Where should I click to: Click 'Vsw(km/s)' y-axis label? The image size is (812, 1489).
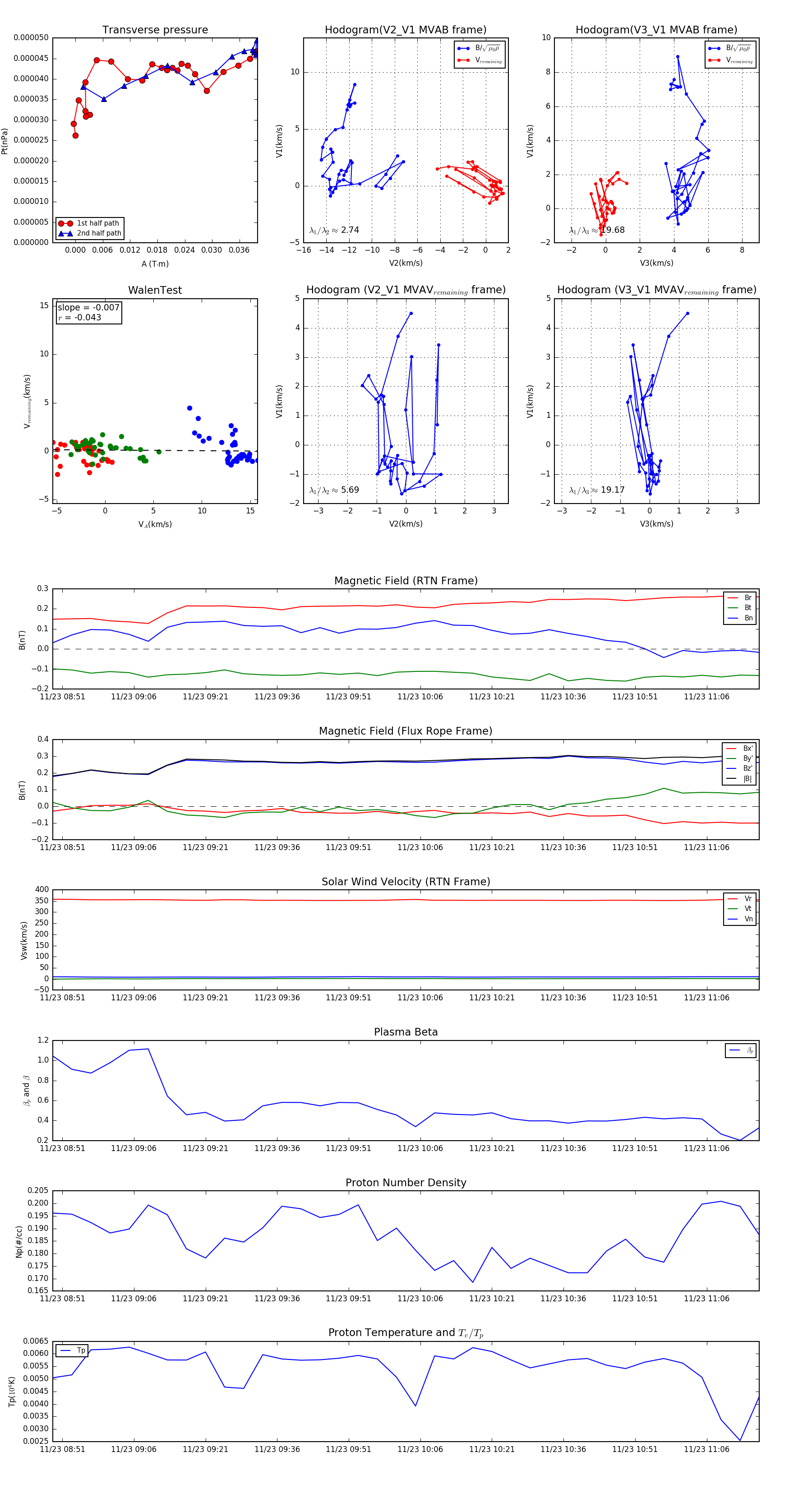pos(24,940)
